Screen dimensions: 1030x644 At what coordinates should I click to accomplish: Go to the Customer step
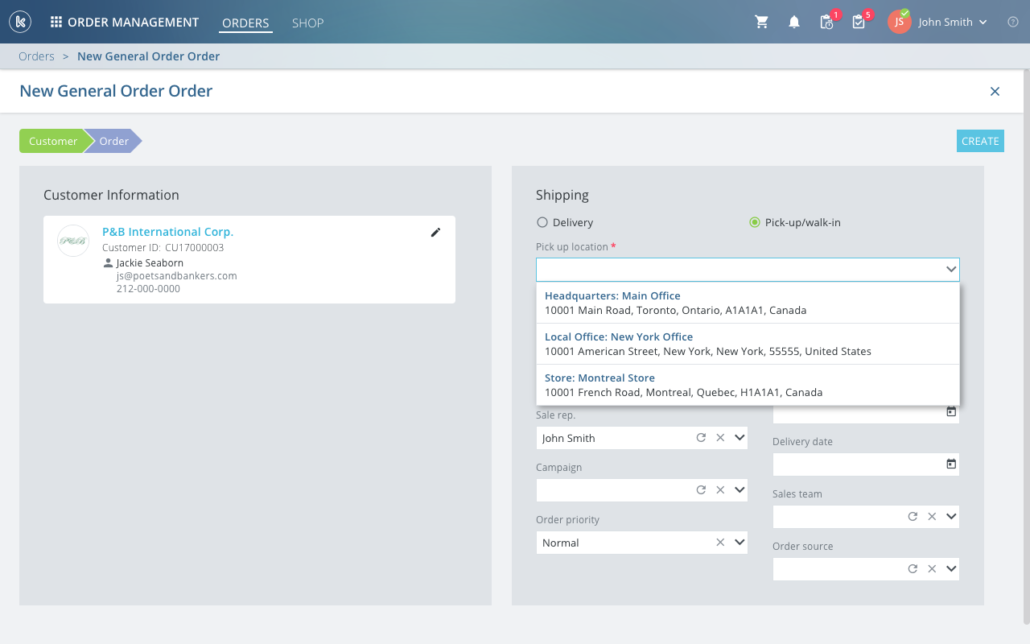(52, 141)
